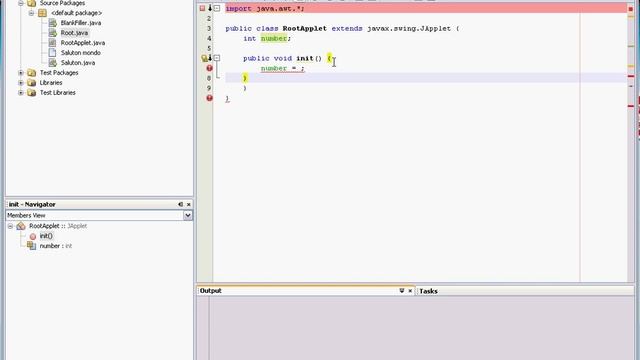
Task: Close the Navigator panel
Action: [x=189, y=204]
